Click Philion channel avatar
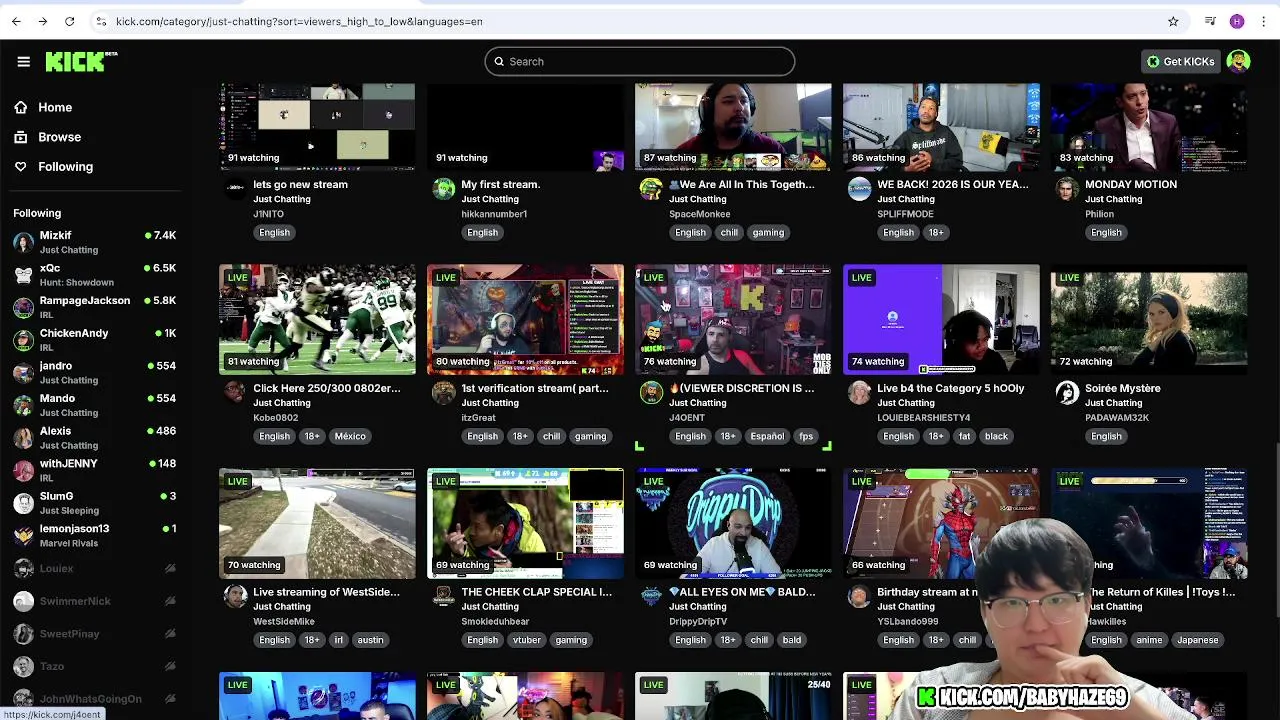The image size is (1280, 720). (1067, 187)
